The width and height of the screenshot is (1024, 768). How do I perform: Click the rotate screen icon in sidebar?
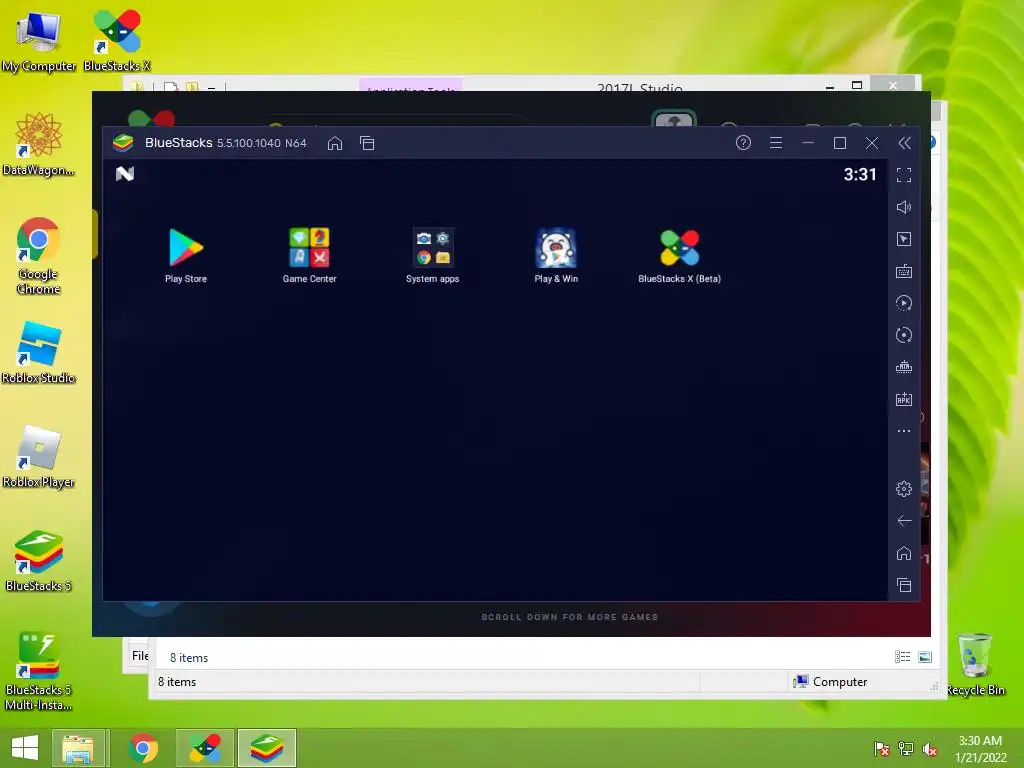(904, 335)
